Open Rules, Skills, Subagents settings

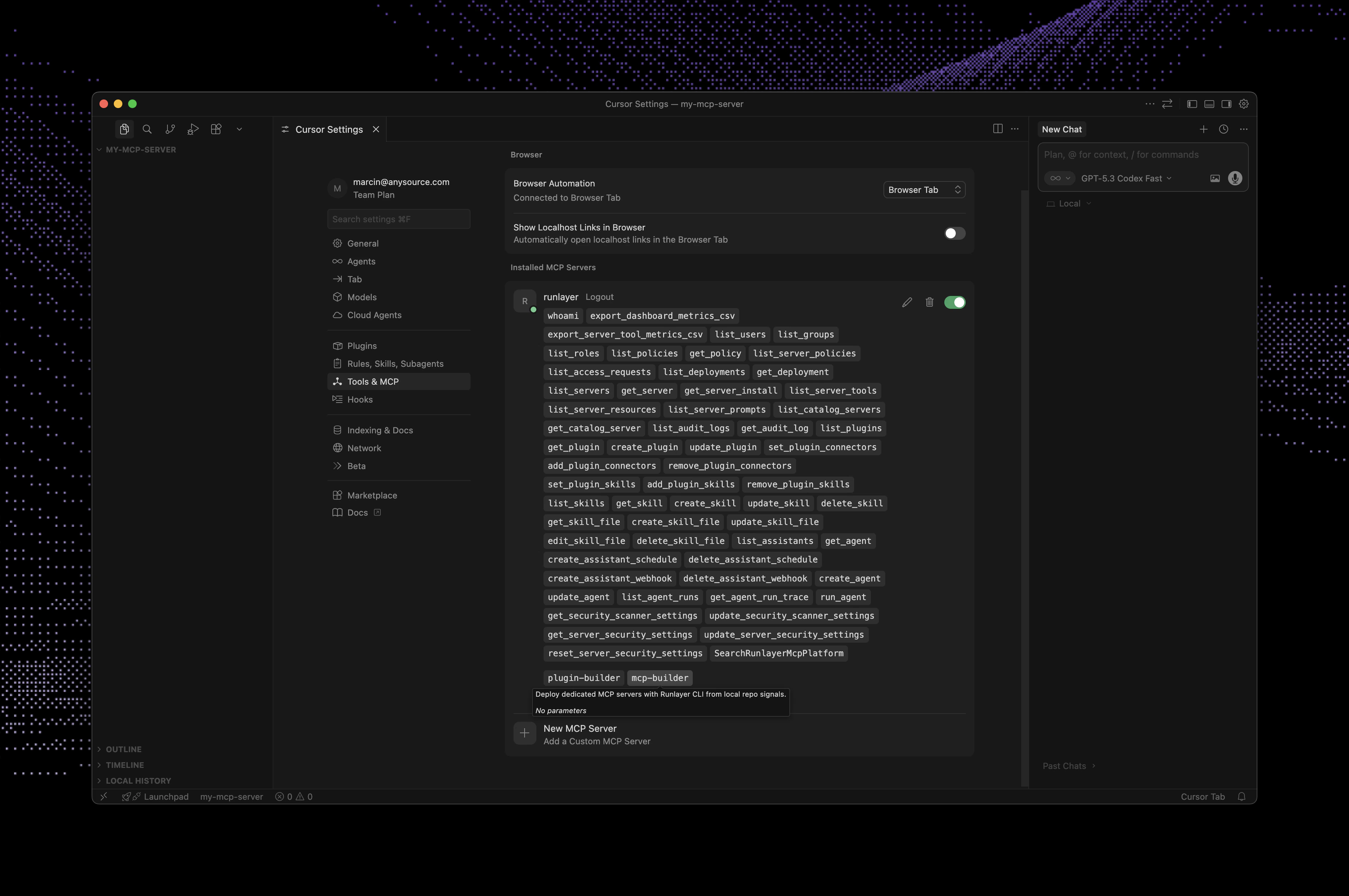coord(399,364)
